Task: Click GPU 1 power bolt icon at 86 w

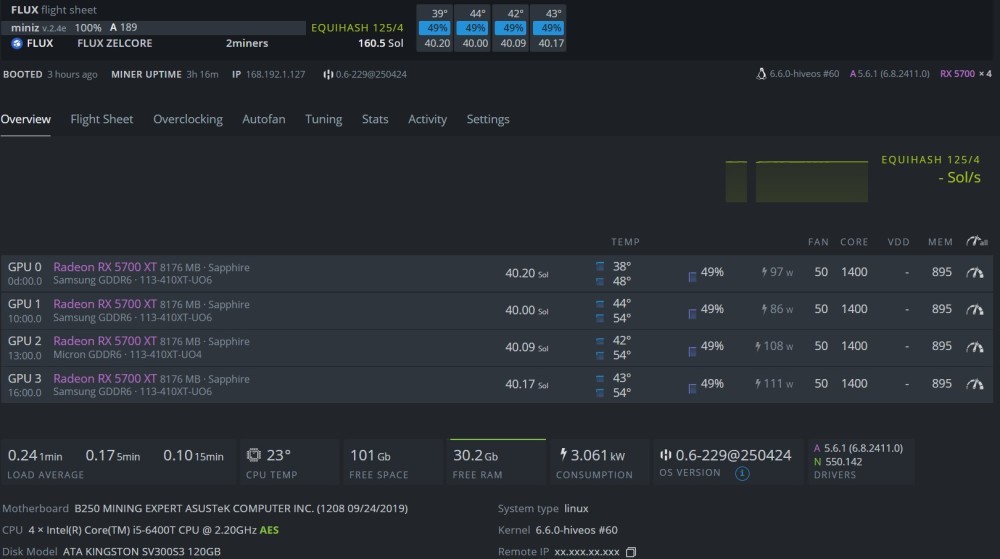Action: 764,309
